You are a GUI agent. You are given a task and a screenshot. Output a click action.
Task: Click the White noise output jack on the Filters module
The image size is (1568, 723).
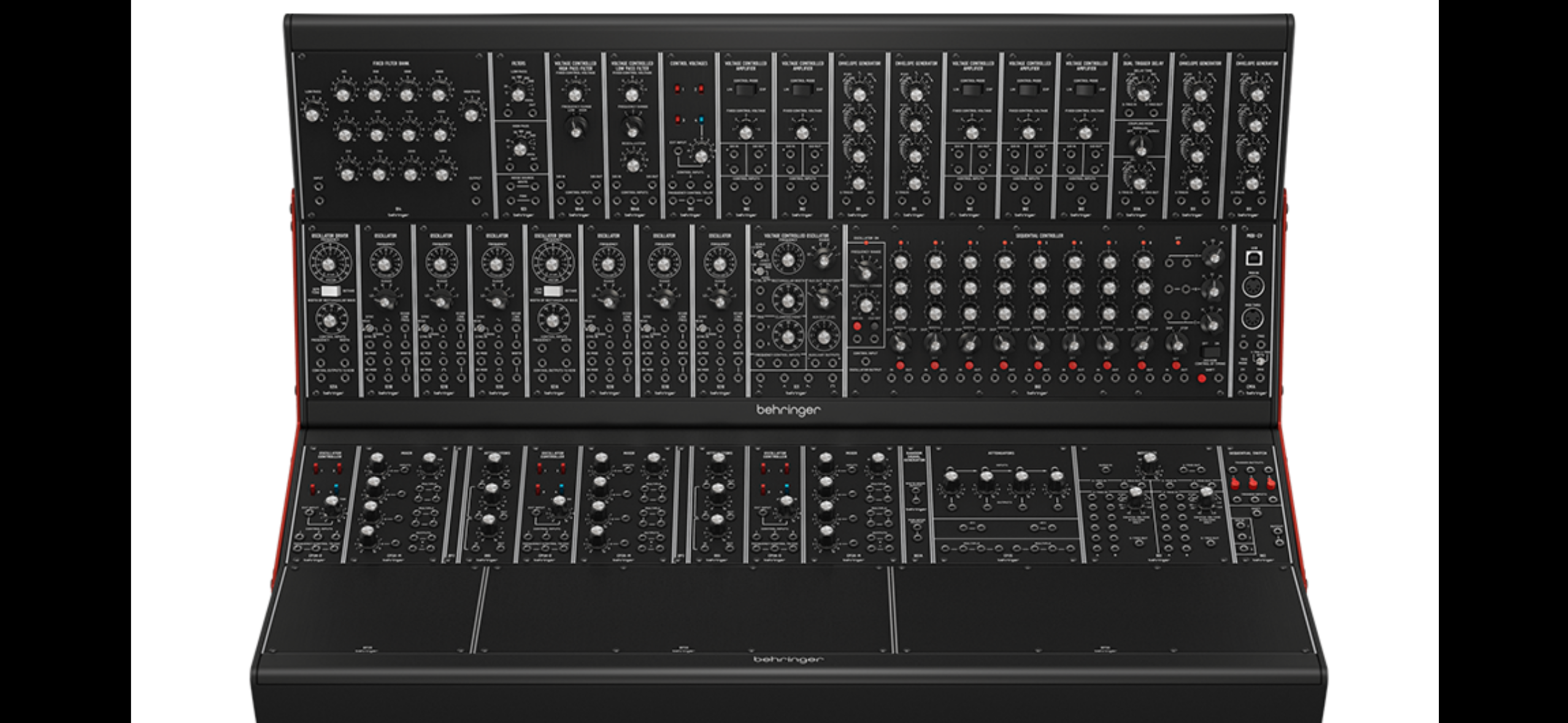[534, 186]
